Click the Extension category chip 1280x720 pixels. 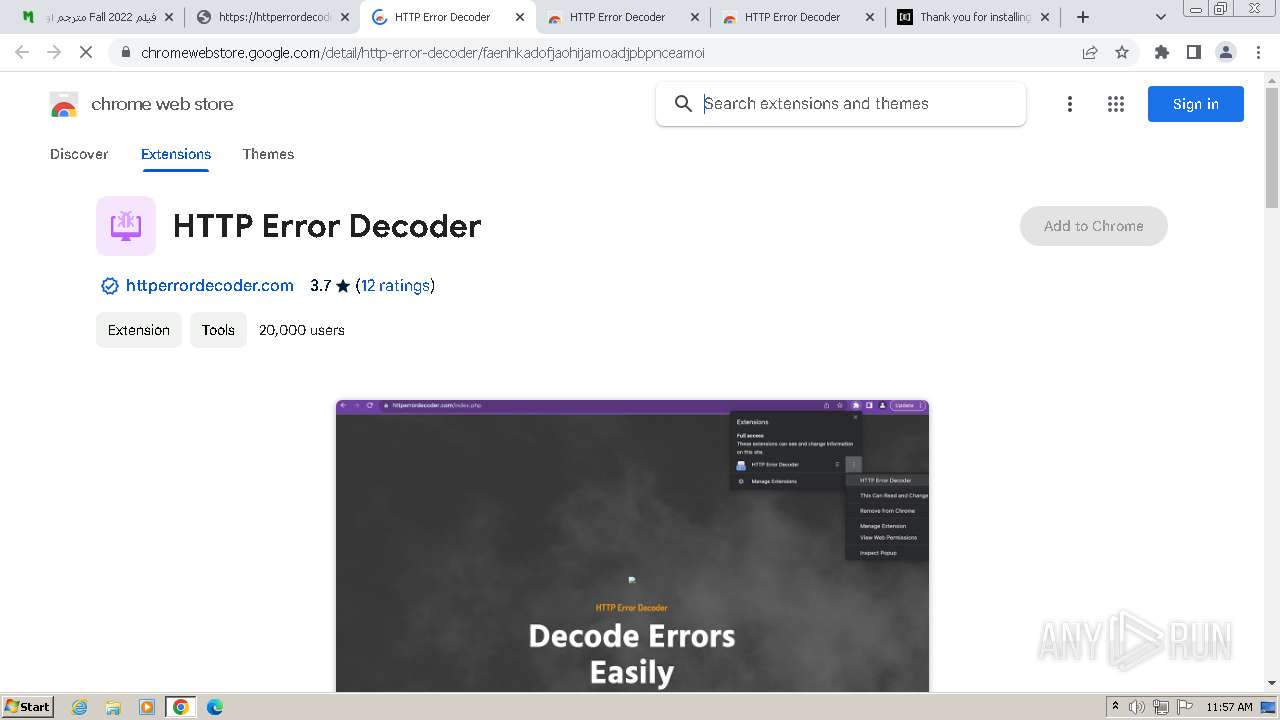(139, 330)
